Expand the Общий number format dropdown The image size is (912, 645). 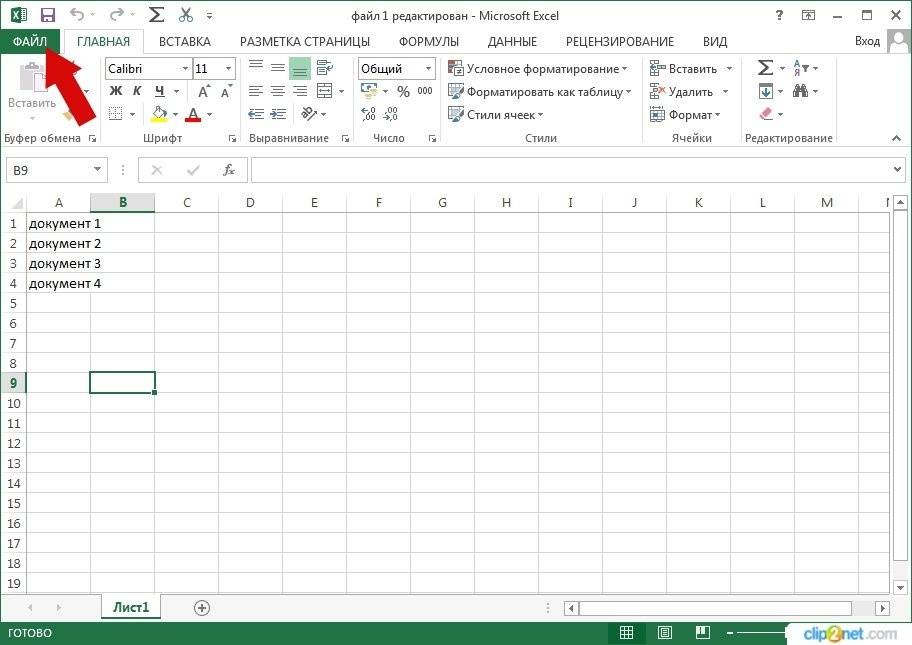click(x=429, y=69)
